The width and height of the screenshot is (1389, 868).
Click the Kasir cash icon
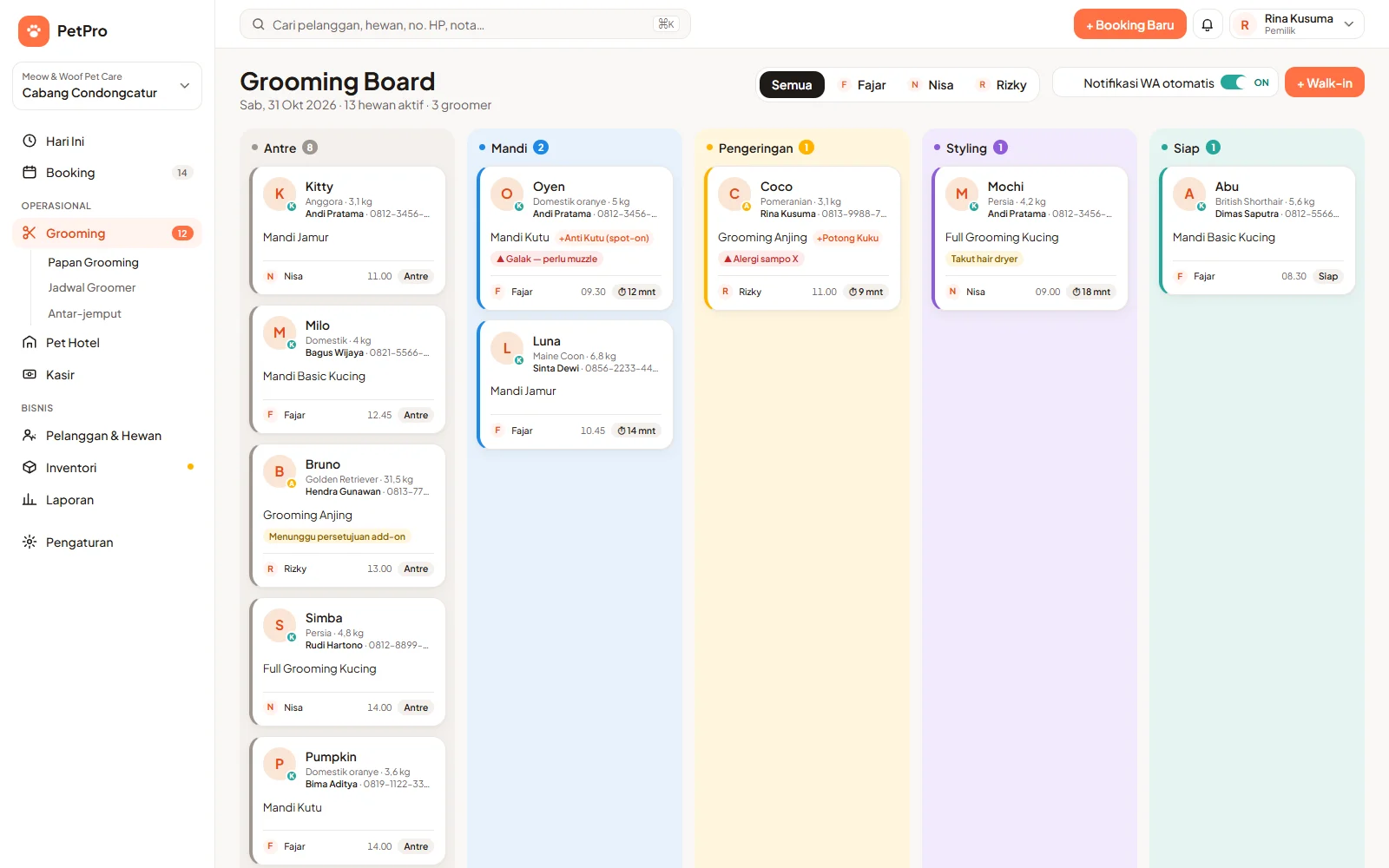30,374
